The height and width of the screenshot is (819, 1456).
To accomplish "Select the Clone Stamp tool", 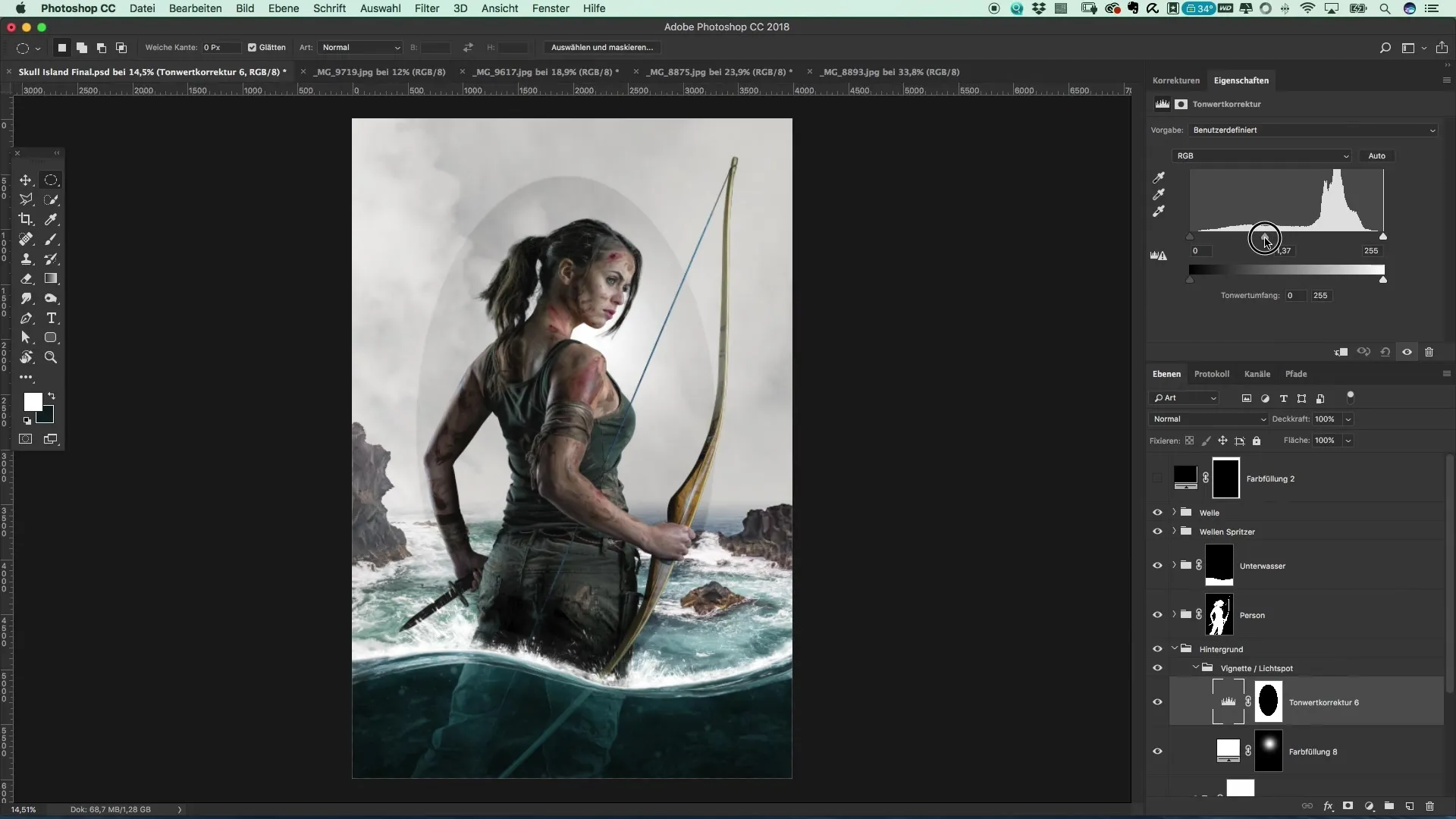I will point(26,259).
